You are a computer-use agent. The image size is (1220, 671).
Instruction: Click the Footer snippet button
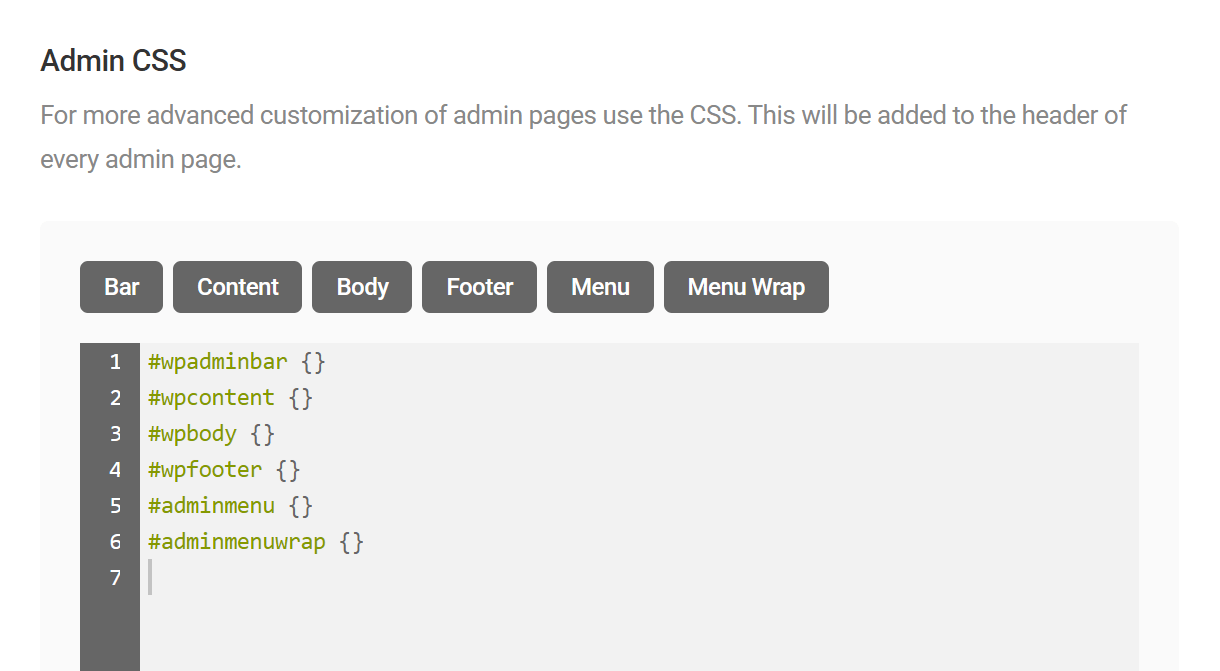tap(478, 287)
